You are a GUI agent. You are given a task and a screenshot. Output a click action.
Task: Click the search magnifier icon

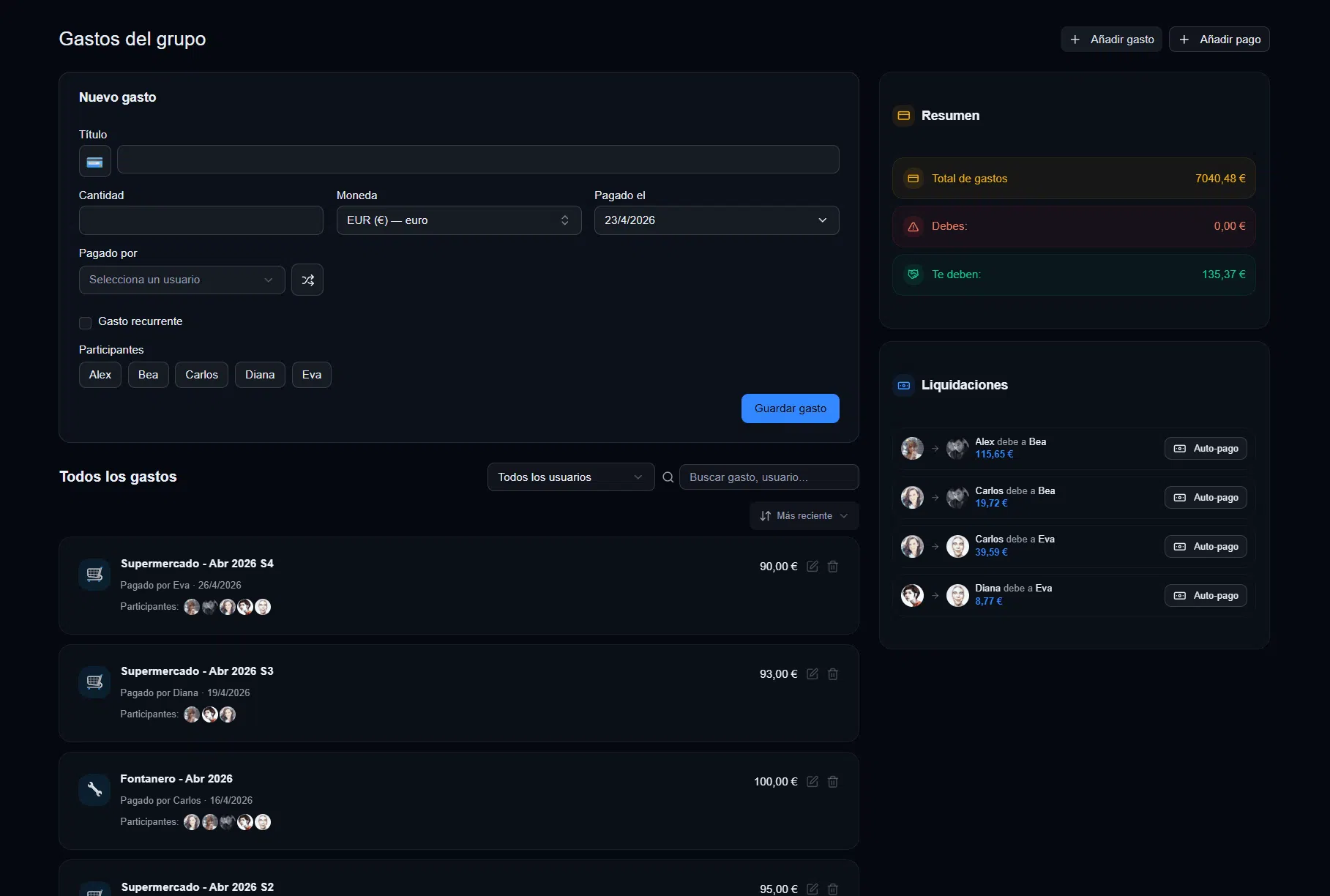click(x=668, y=477)
